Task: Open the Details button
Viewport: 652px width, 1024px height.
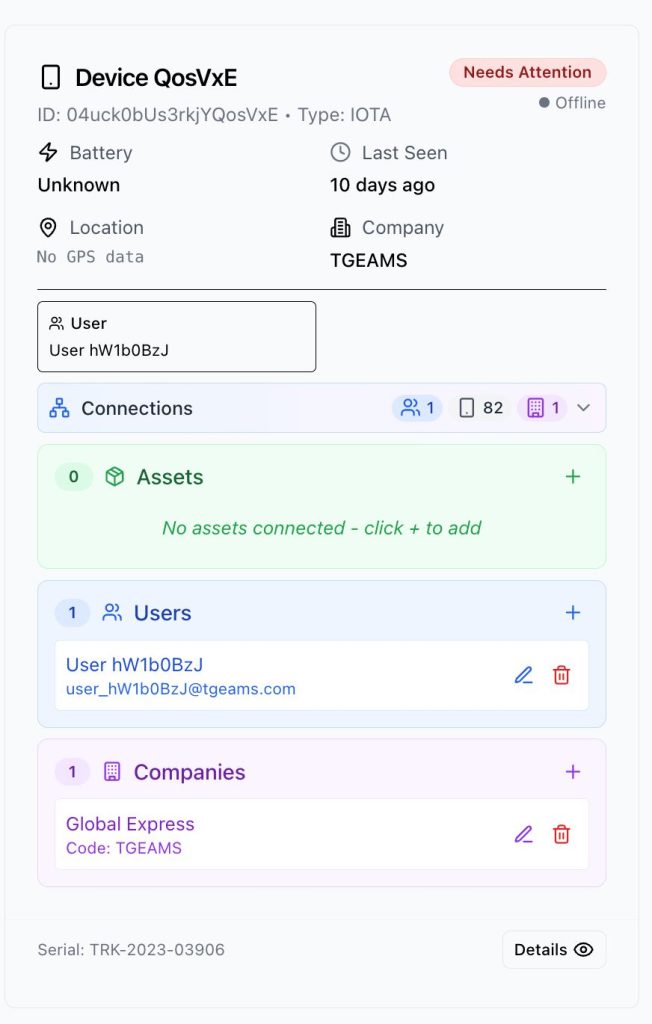Action: click(554, 950)
